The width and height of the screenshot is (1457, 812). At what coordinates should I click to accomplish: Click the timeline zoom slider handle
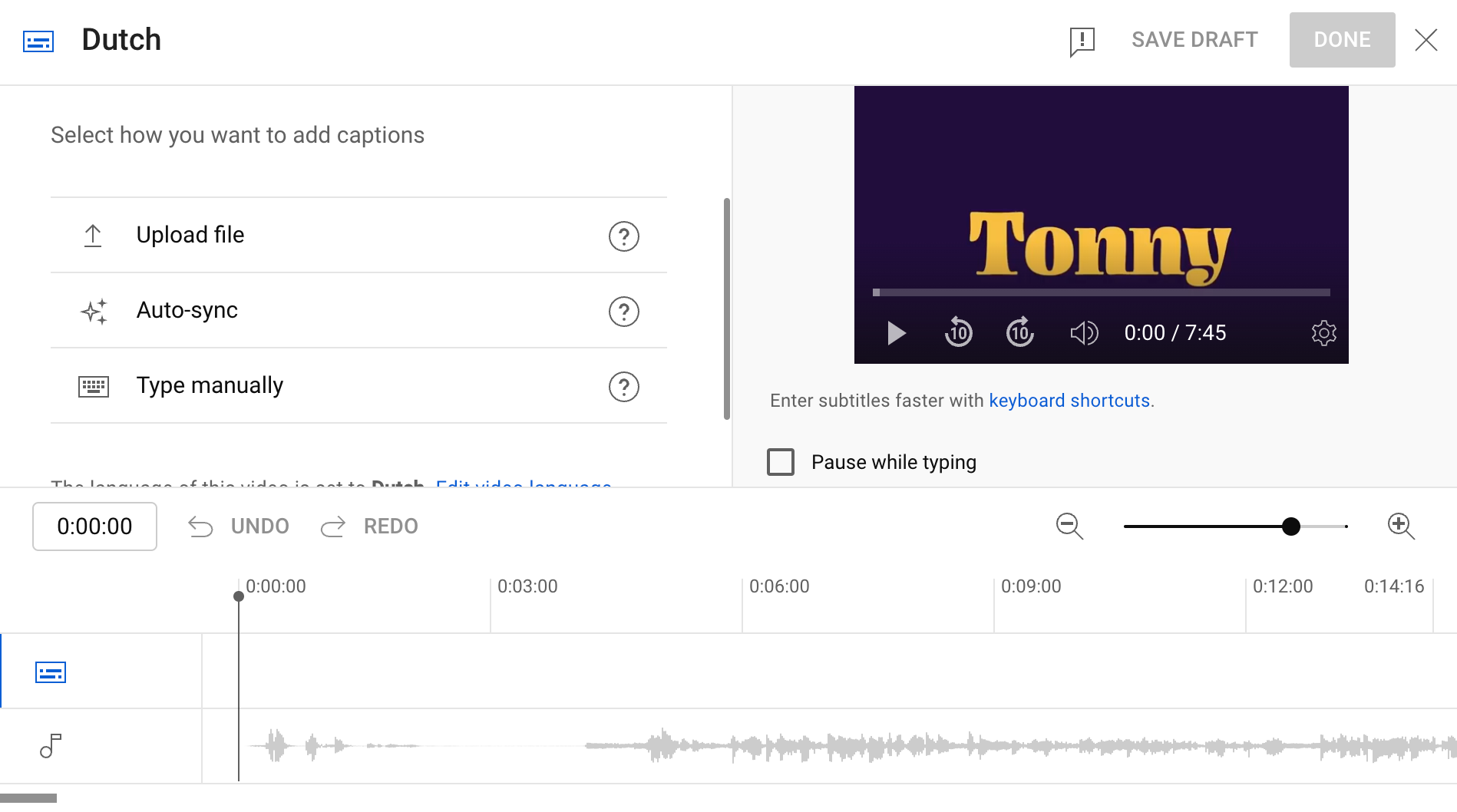tap(1291, 526)
